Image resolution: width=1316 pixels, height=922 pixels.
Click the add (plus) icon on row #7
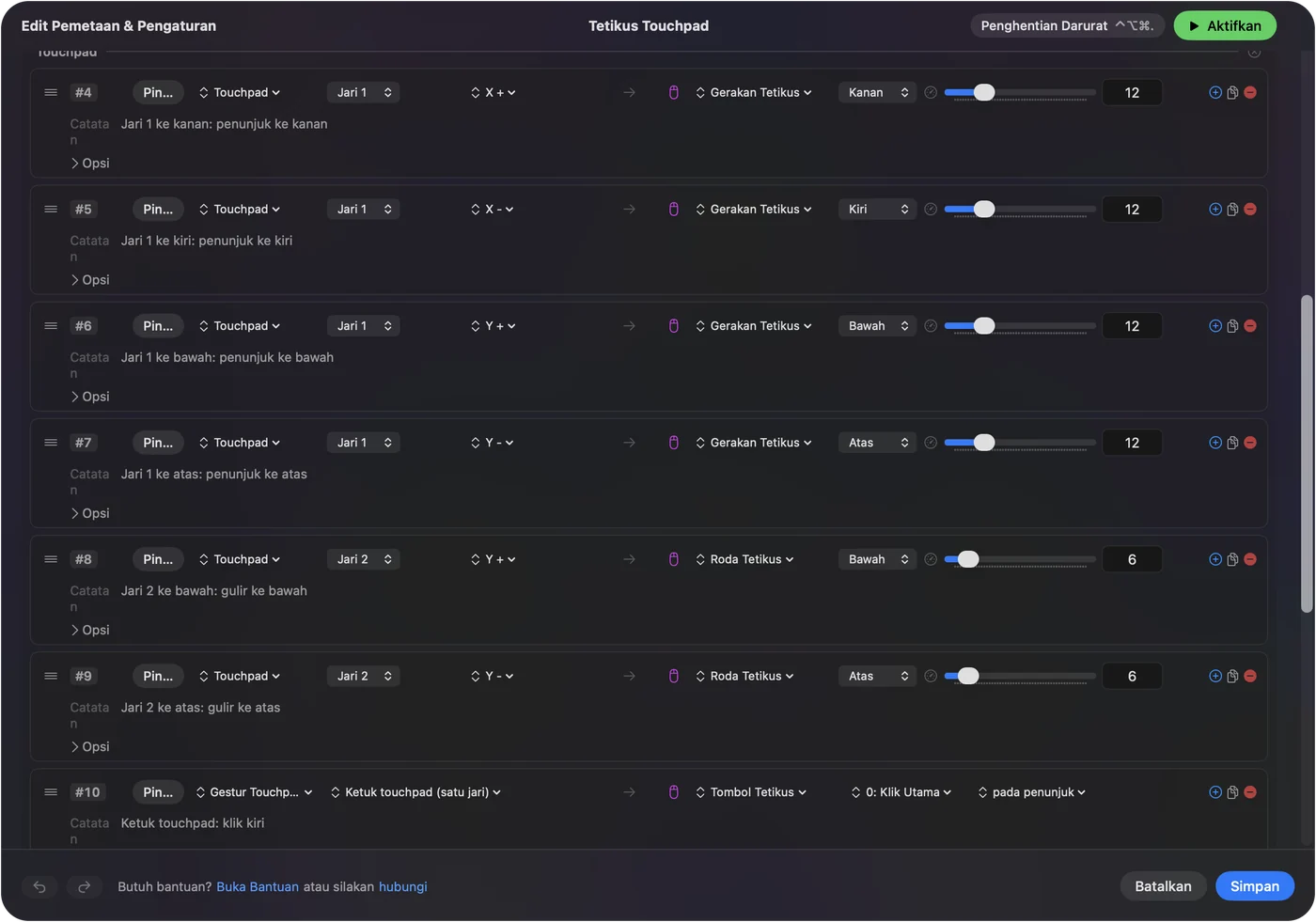(x=1215, y=443)
